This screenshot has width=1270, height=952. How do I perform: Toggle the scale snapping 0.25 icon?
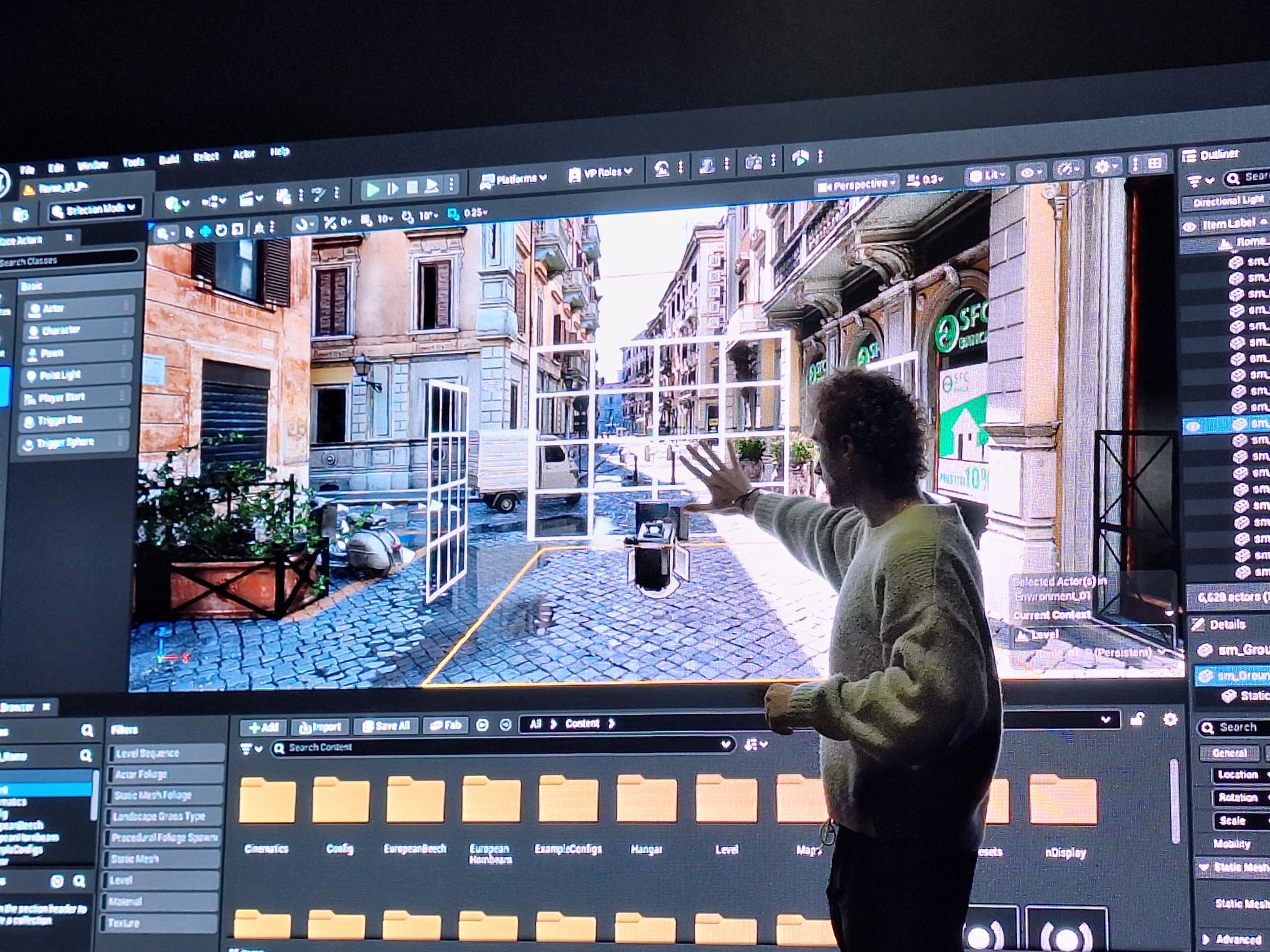pyautogui.click(x=454, y=214)
